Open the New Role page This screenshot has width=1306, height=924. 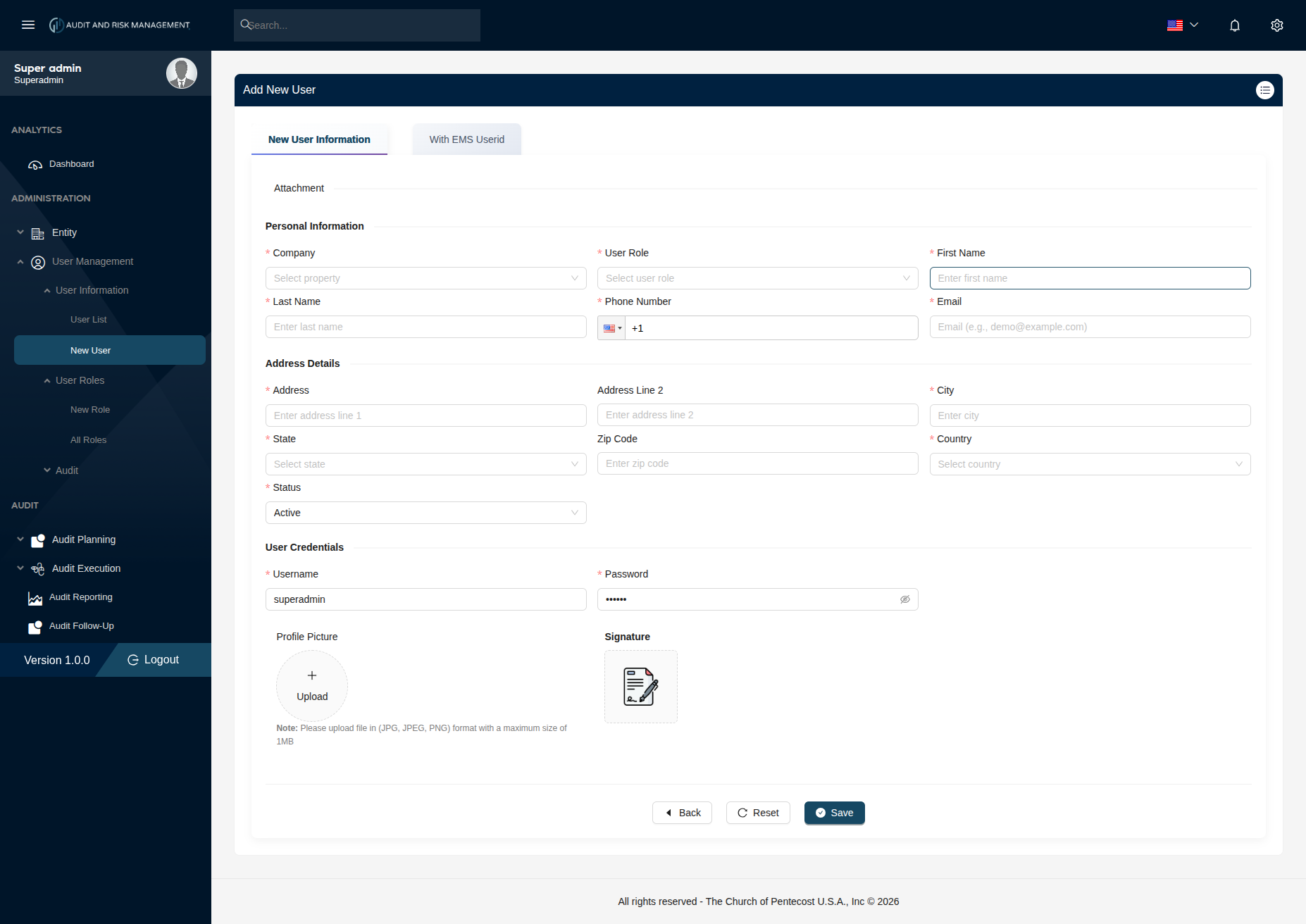pos(90,410)
